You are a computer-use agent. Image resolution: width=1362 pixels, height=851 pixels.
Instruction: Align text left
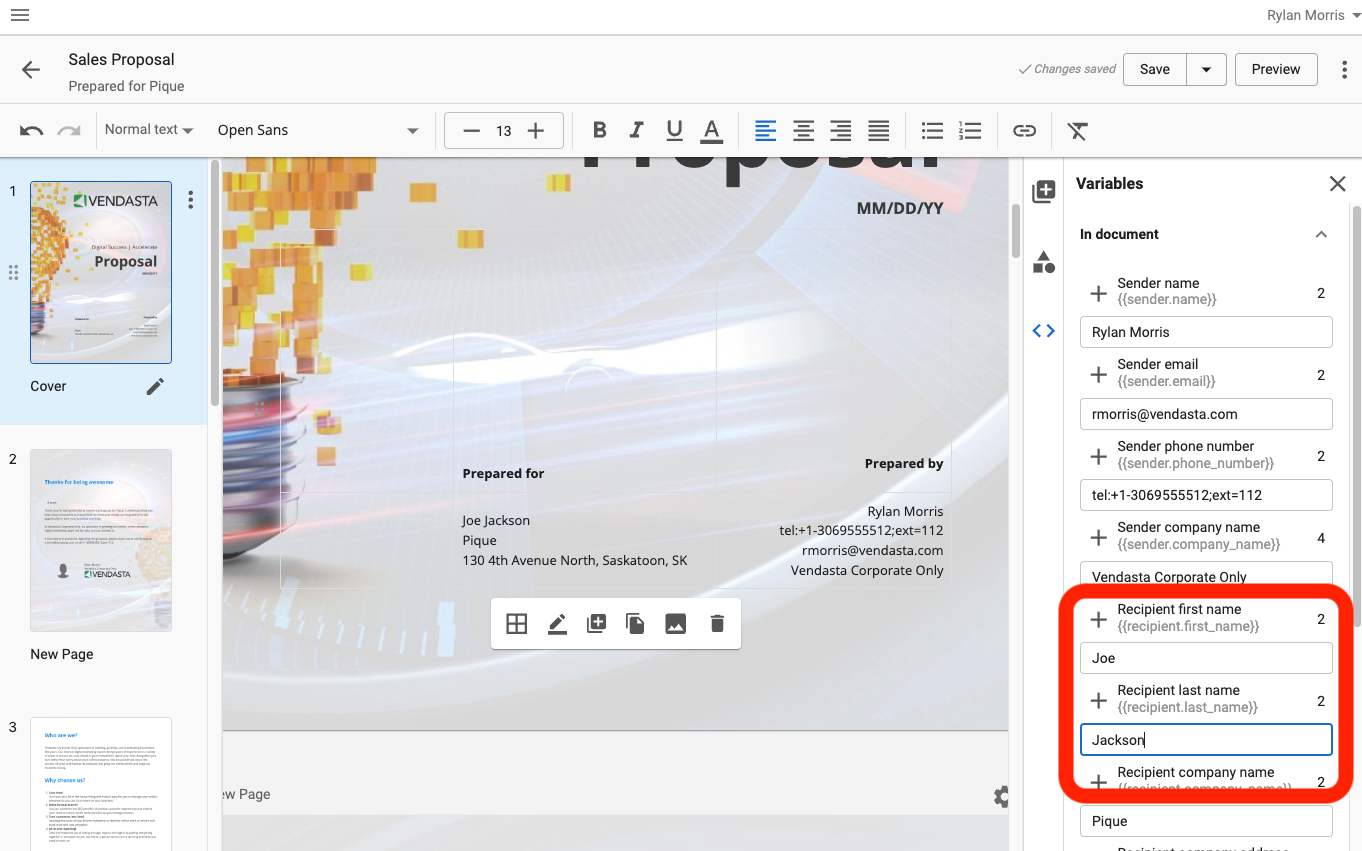point(765,130)
